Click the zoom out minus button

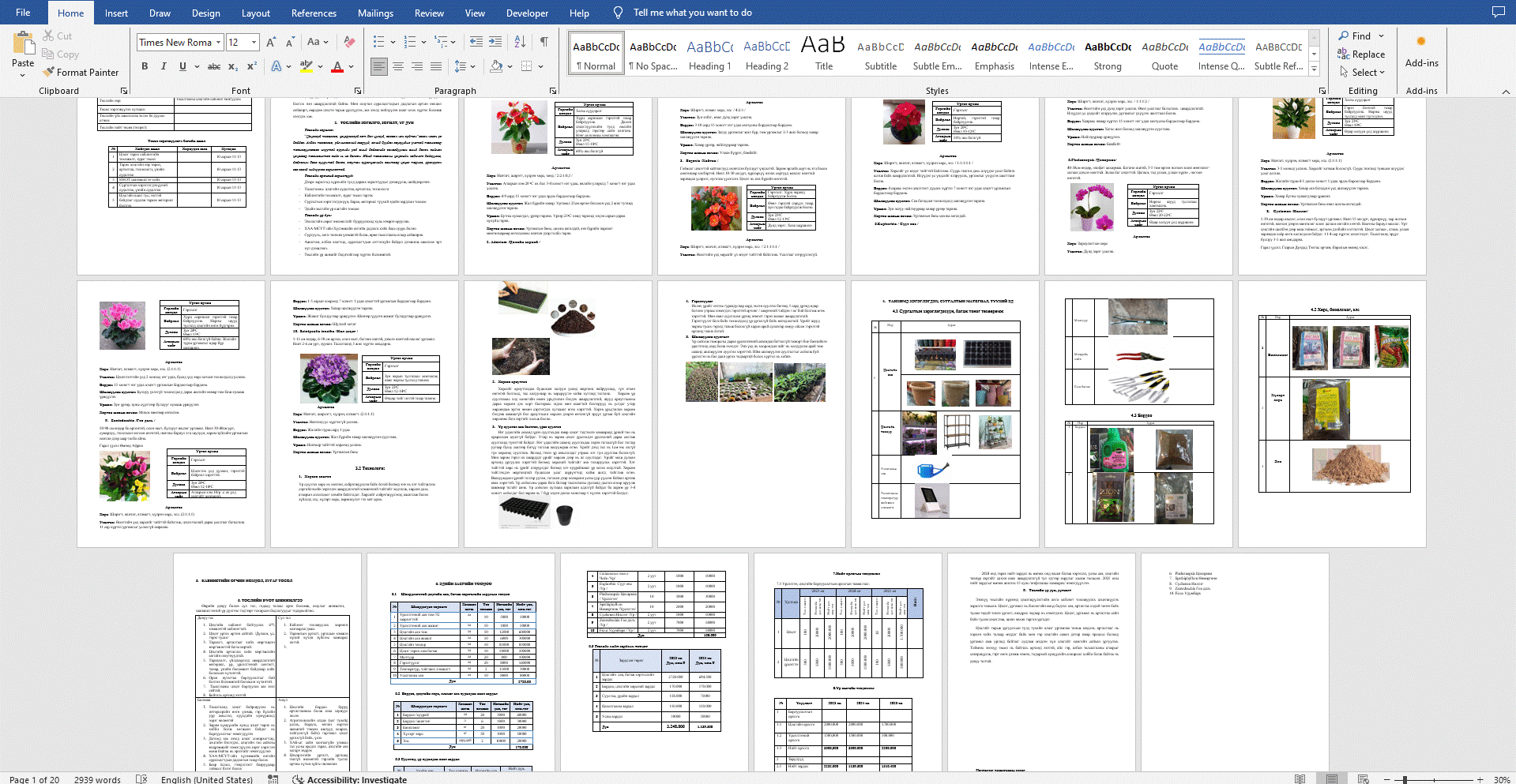tap(1389, 779)
